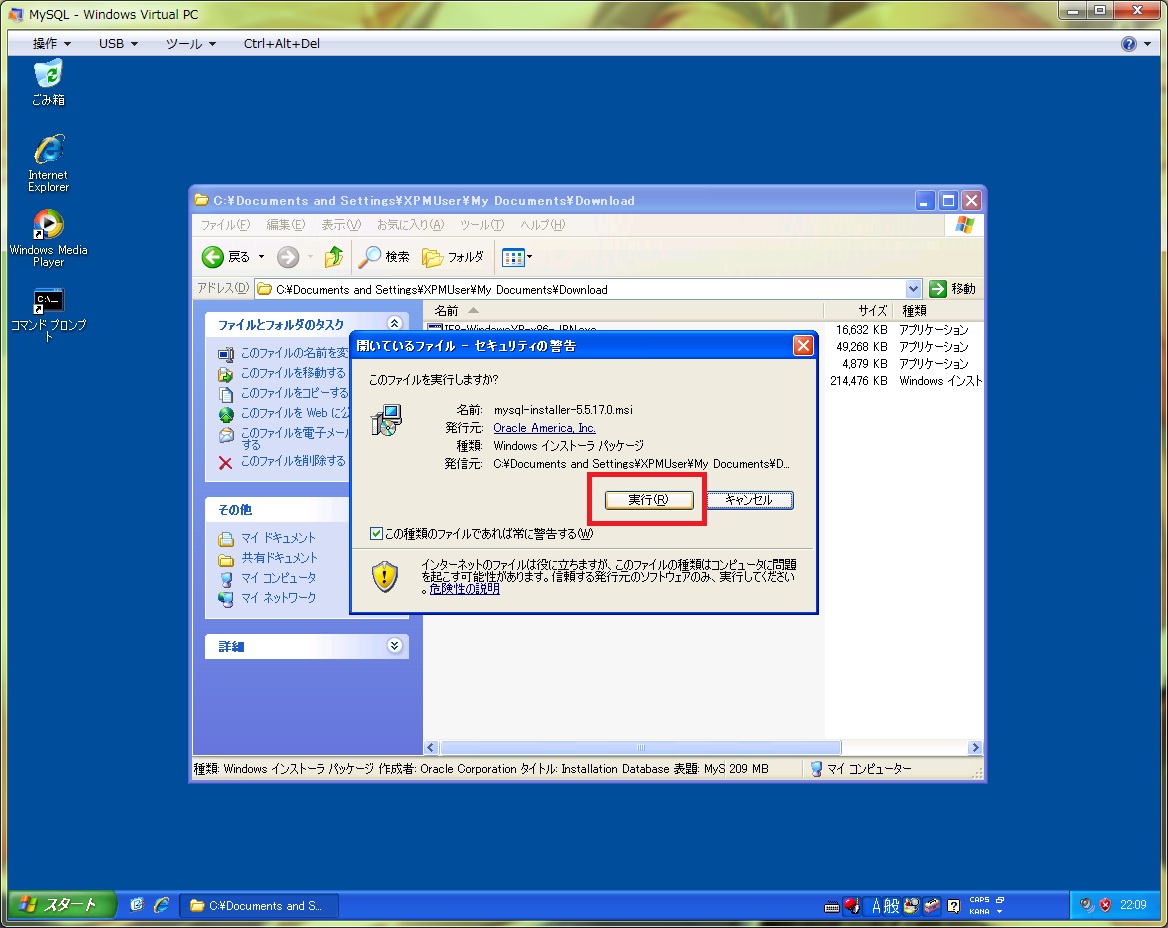Open the Favorites menu in Explorer
This screenshot has height=928, width=1168.
coord(410,225)
